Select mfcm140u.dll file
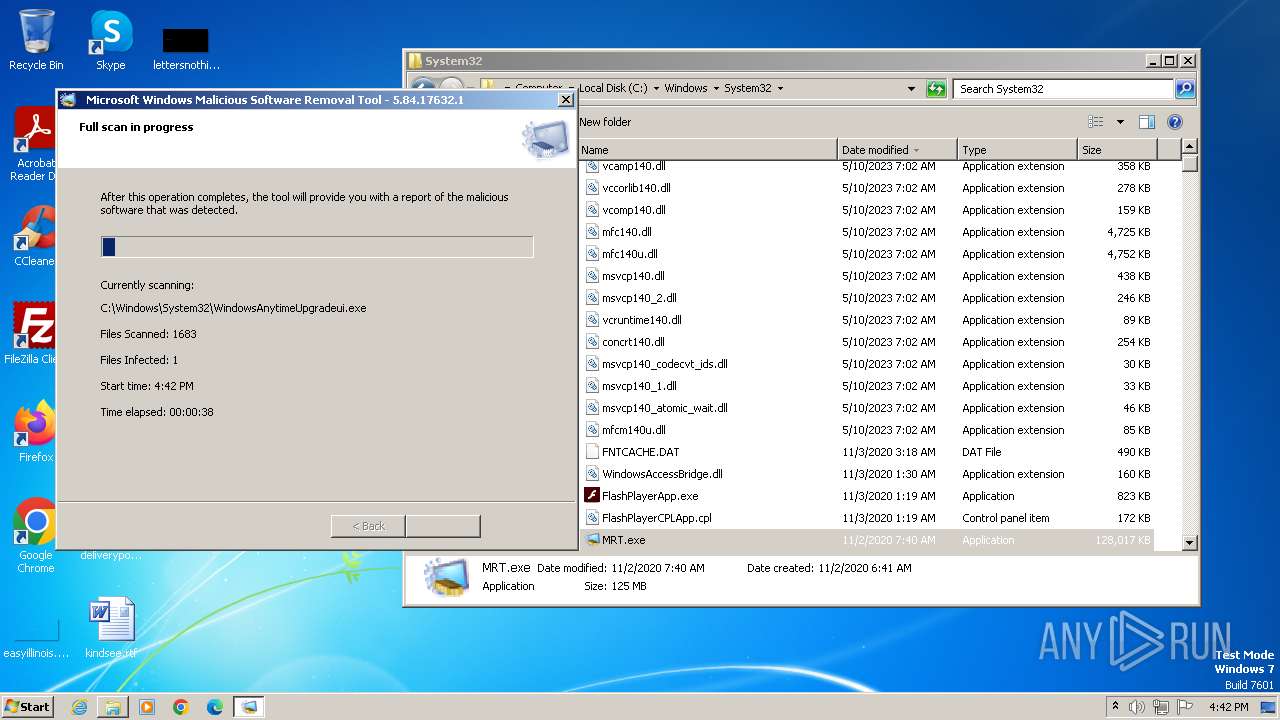This screenshot has width=1280, height=720. pyautogui.click(x=868, y=430)
